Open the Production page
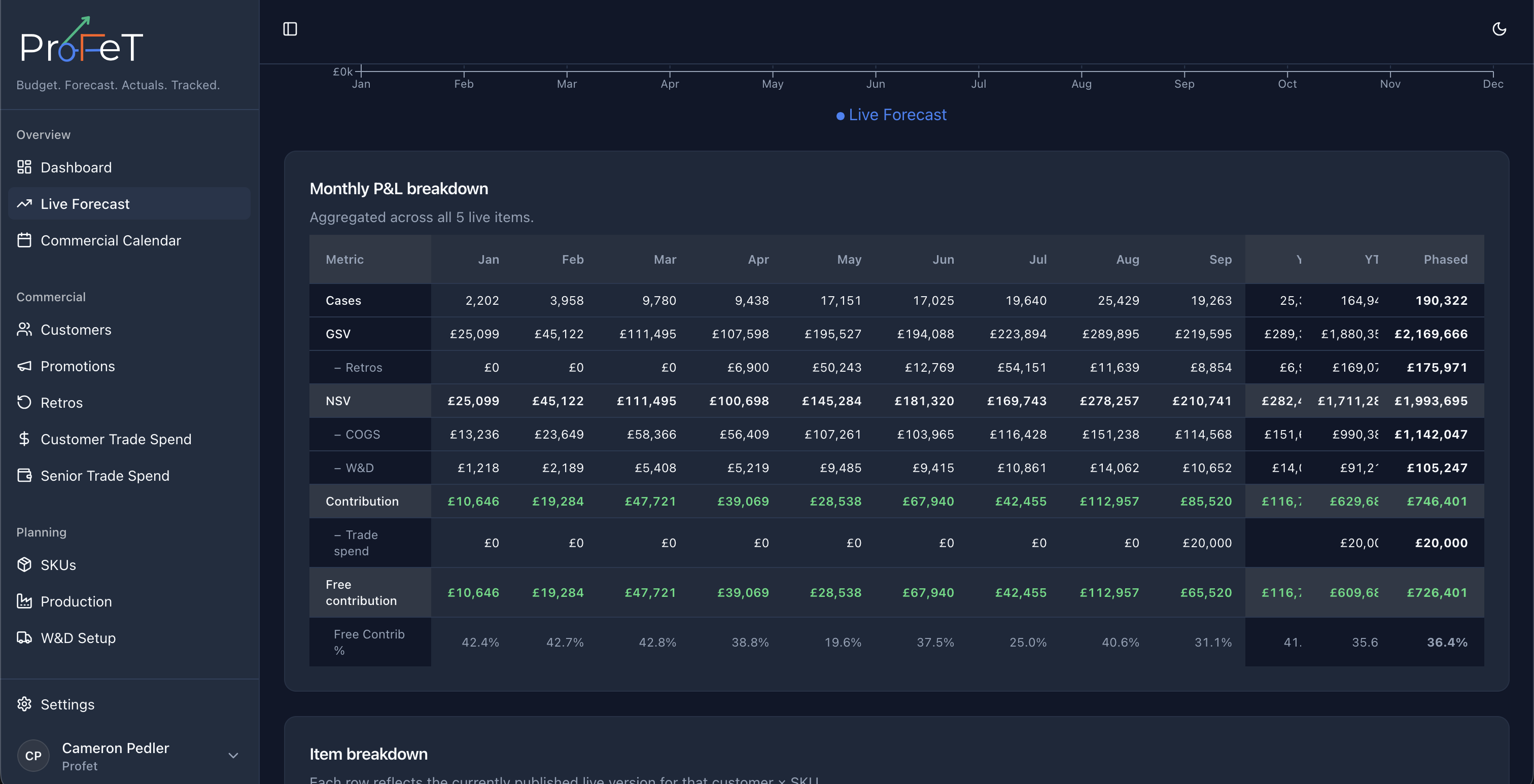Screen dimensions: 1534x784 (x=129, y=601)
